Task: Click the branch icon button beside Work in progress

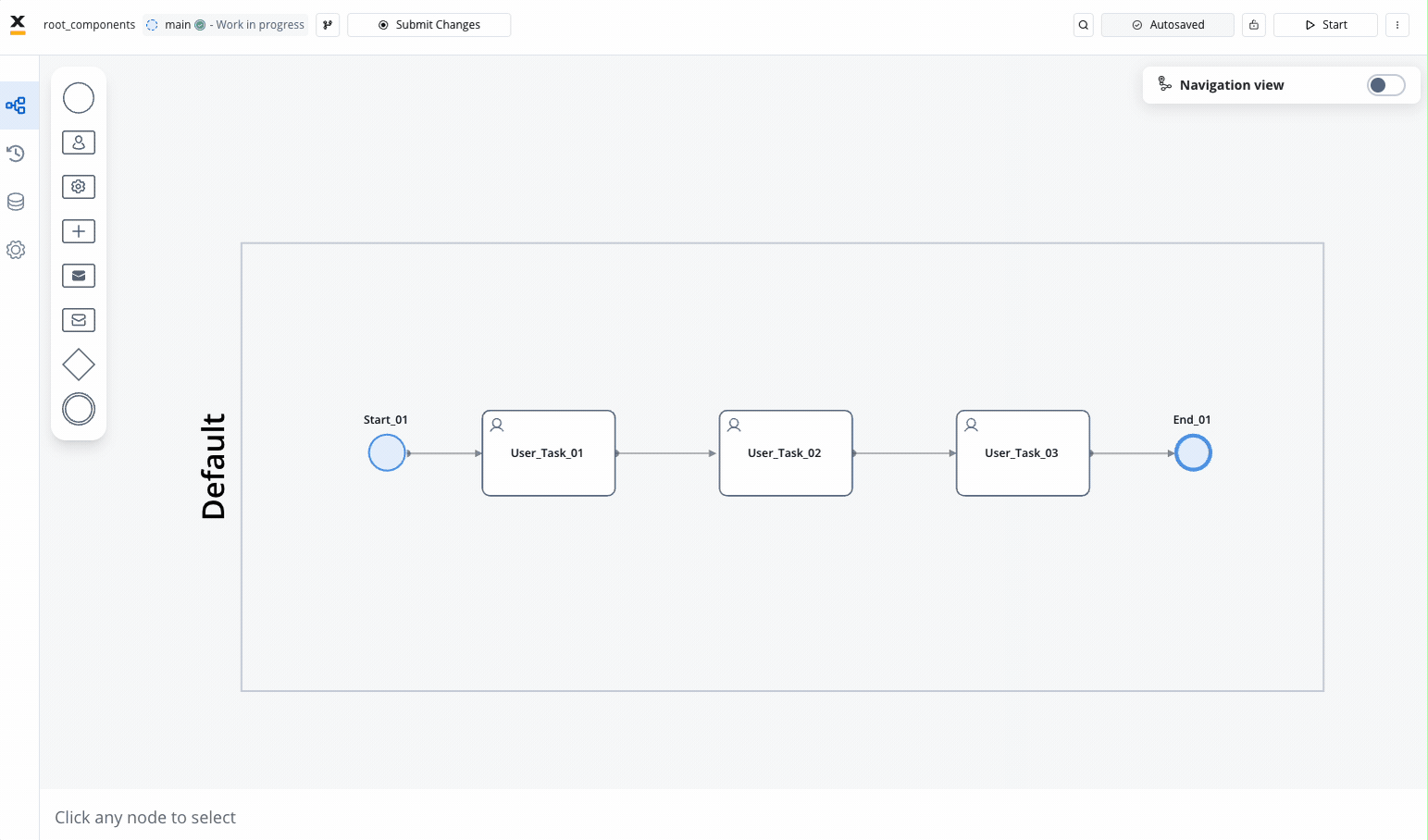Action: [x=328, y=25]
